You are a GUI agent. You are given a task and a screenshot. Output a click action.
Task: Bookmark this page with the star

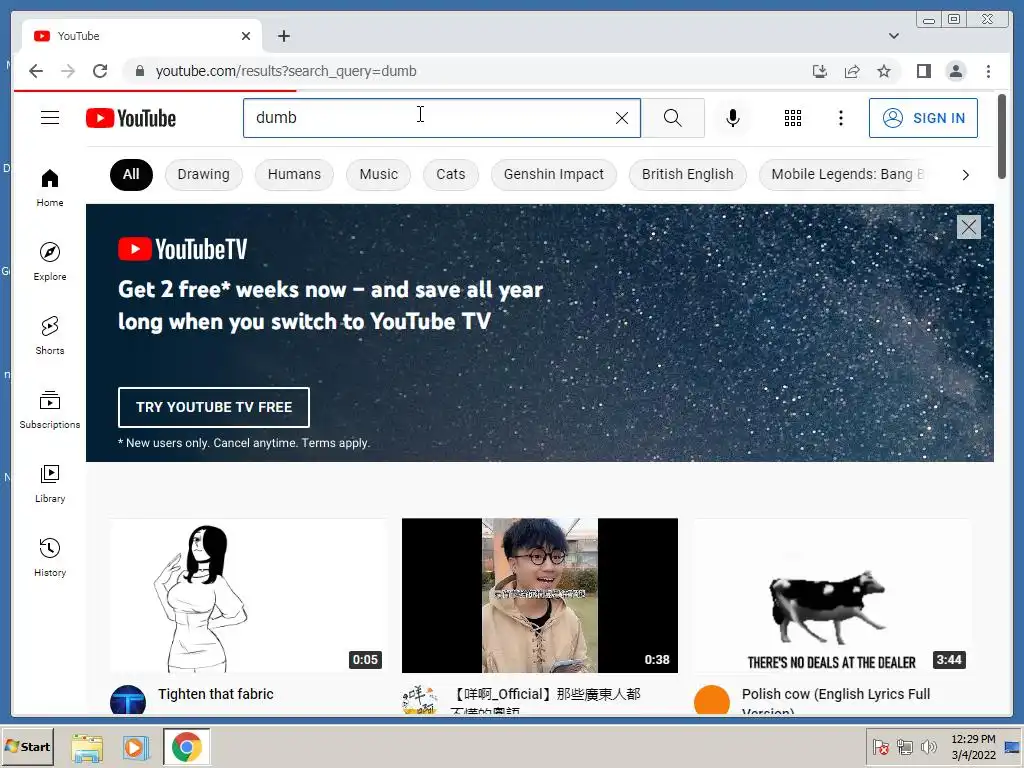[x=884, y=71]
